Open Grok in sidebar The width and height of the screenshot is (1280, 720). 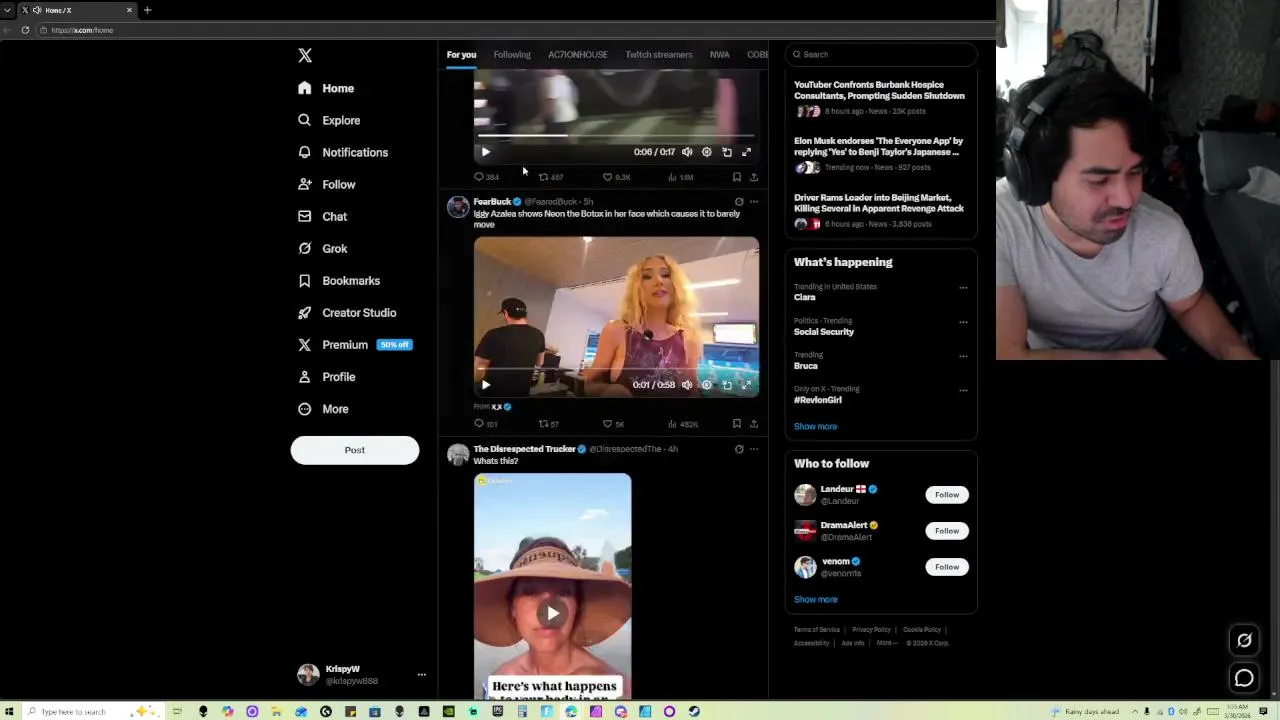pos(323,248)
